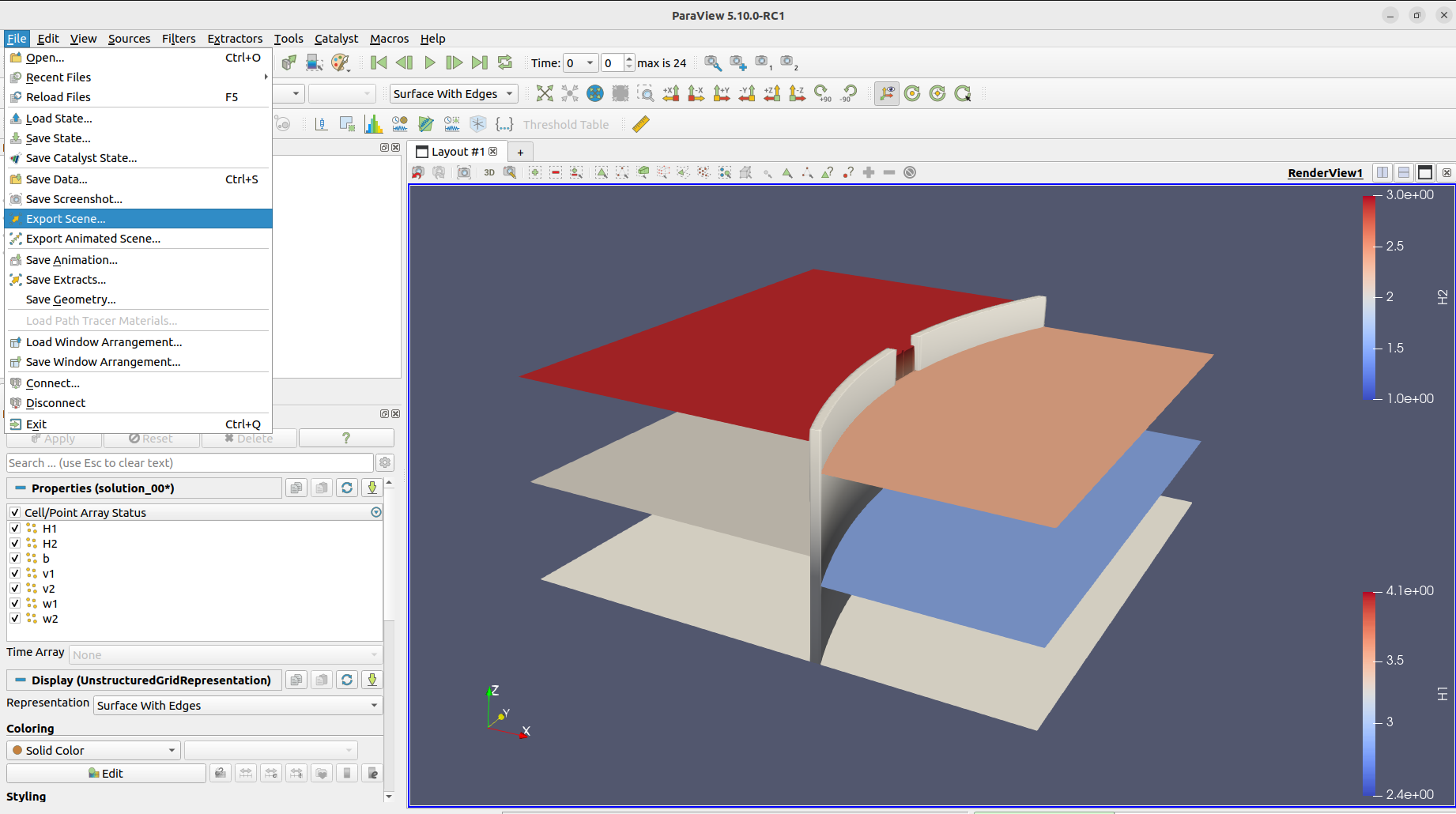
Task: Uncheck the b array checkbox
Action: coord(15,558)
